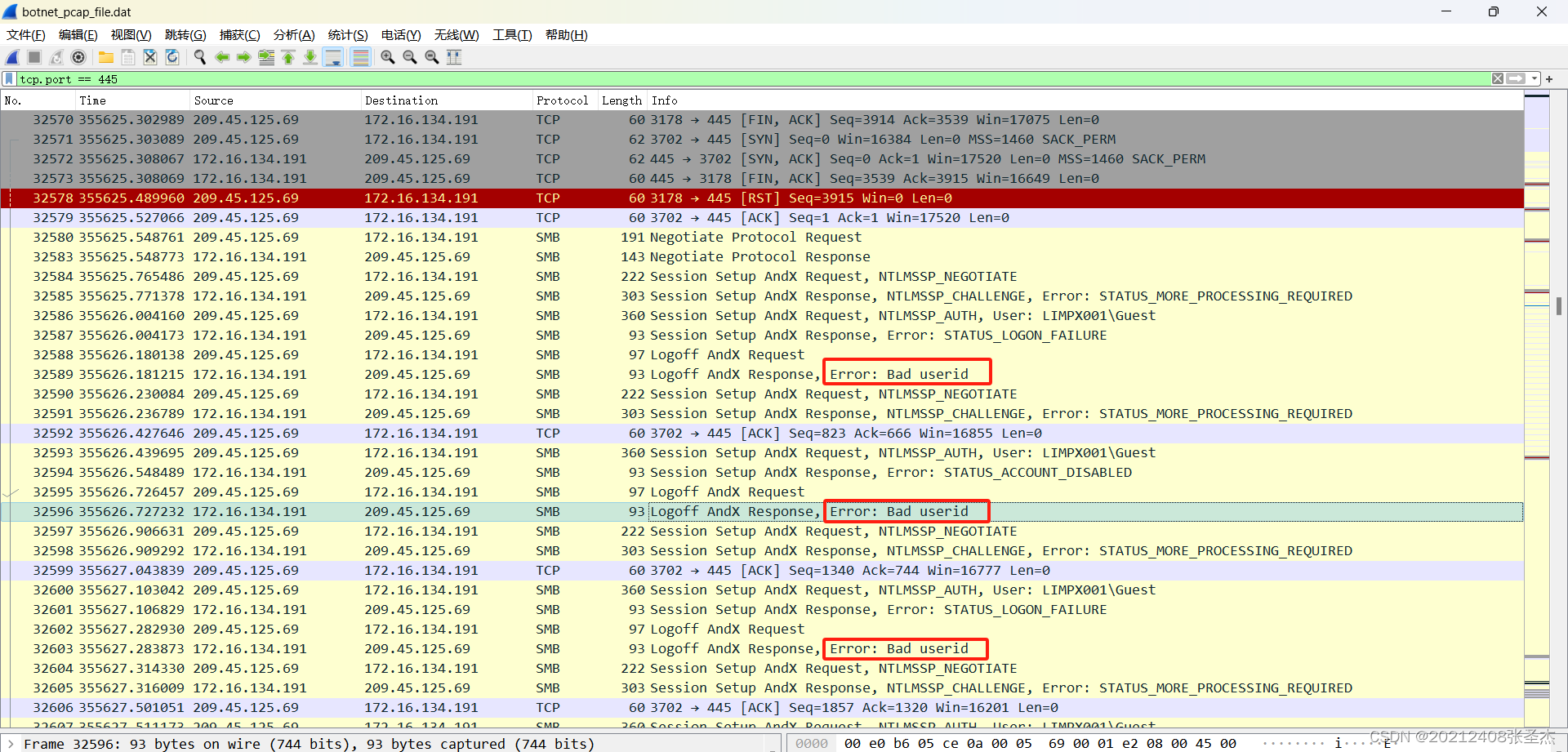Reload this capture file

point(172,57)
